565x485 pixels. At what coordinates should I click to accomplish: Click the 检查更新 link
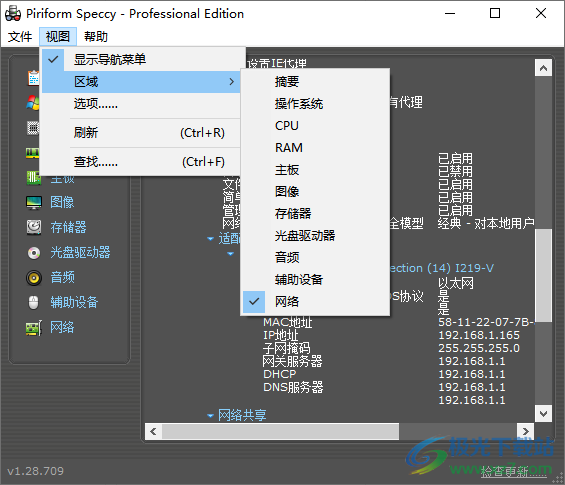point(513,472)
